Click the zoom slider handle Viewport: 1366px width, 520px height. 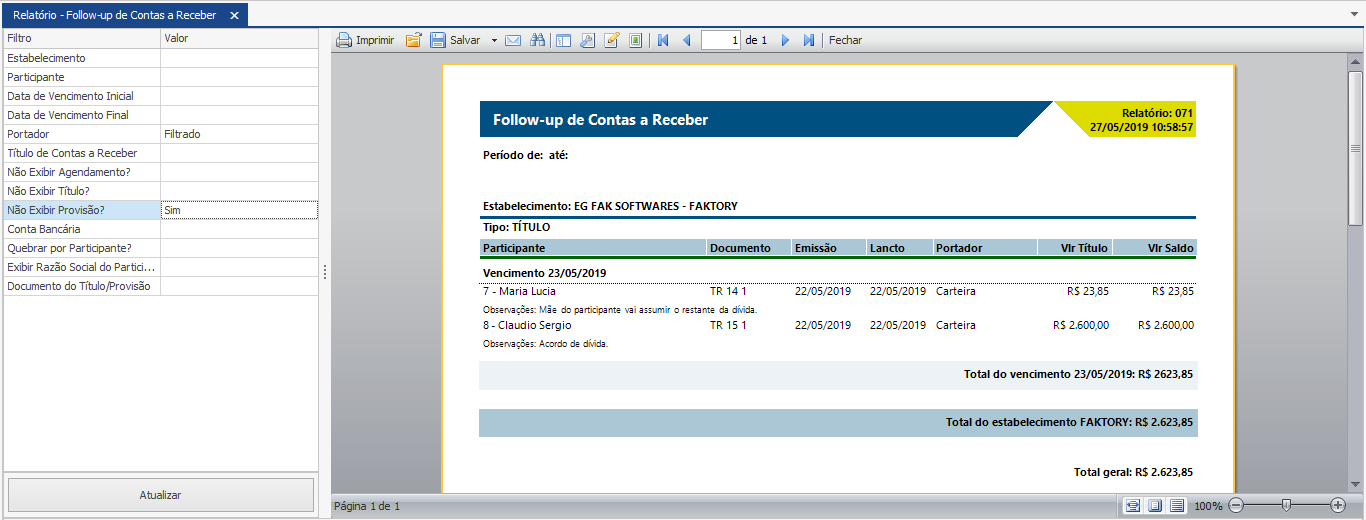tap(1286, 506)
